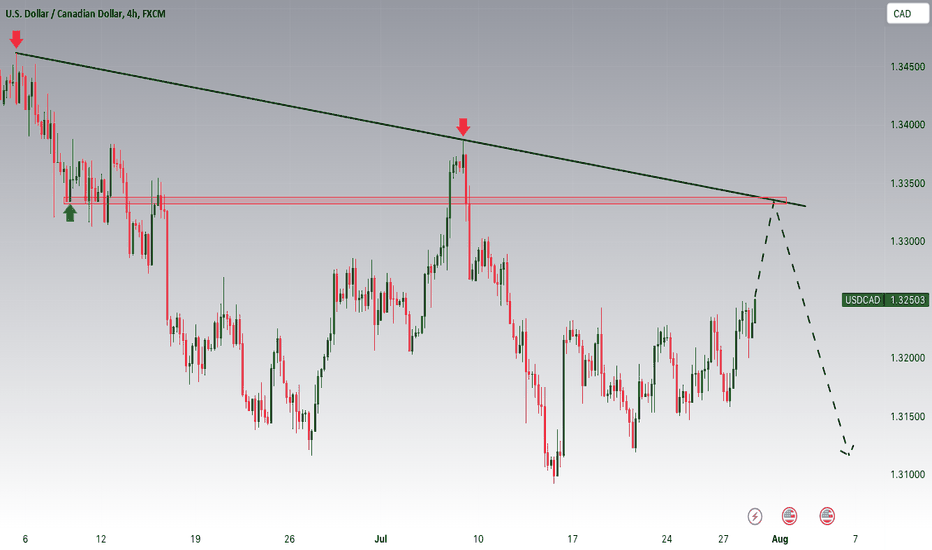Select the descending black trendline
This screenshot has height=550, width=932.
click(410, 130)
